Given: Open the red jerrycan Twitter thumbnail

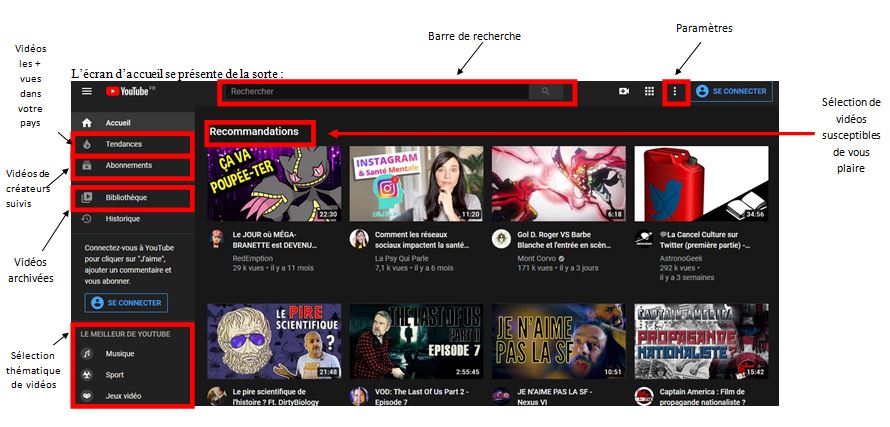Looking at the screenshot, I should point(702,183).
